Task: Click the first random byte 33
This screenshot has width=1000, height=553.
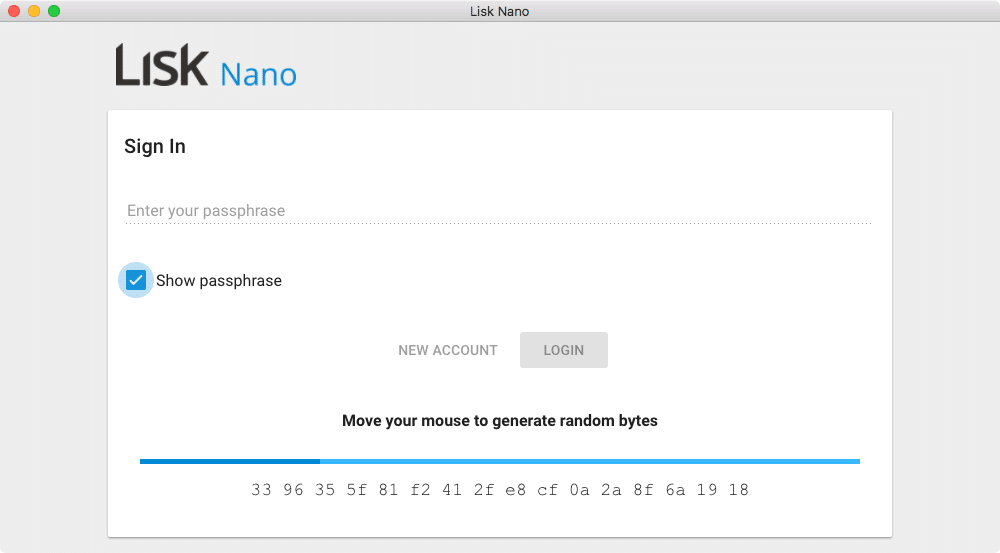Action: (x=261, y=490)
